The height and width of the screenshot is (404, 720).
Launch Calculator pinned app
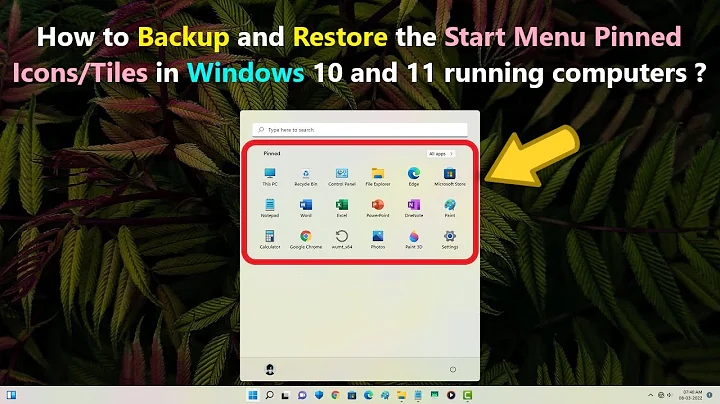[x=270, y=240]
